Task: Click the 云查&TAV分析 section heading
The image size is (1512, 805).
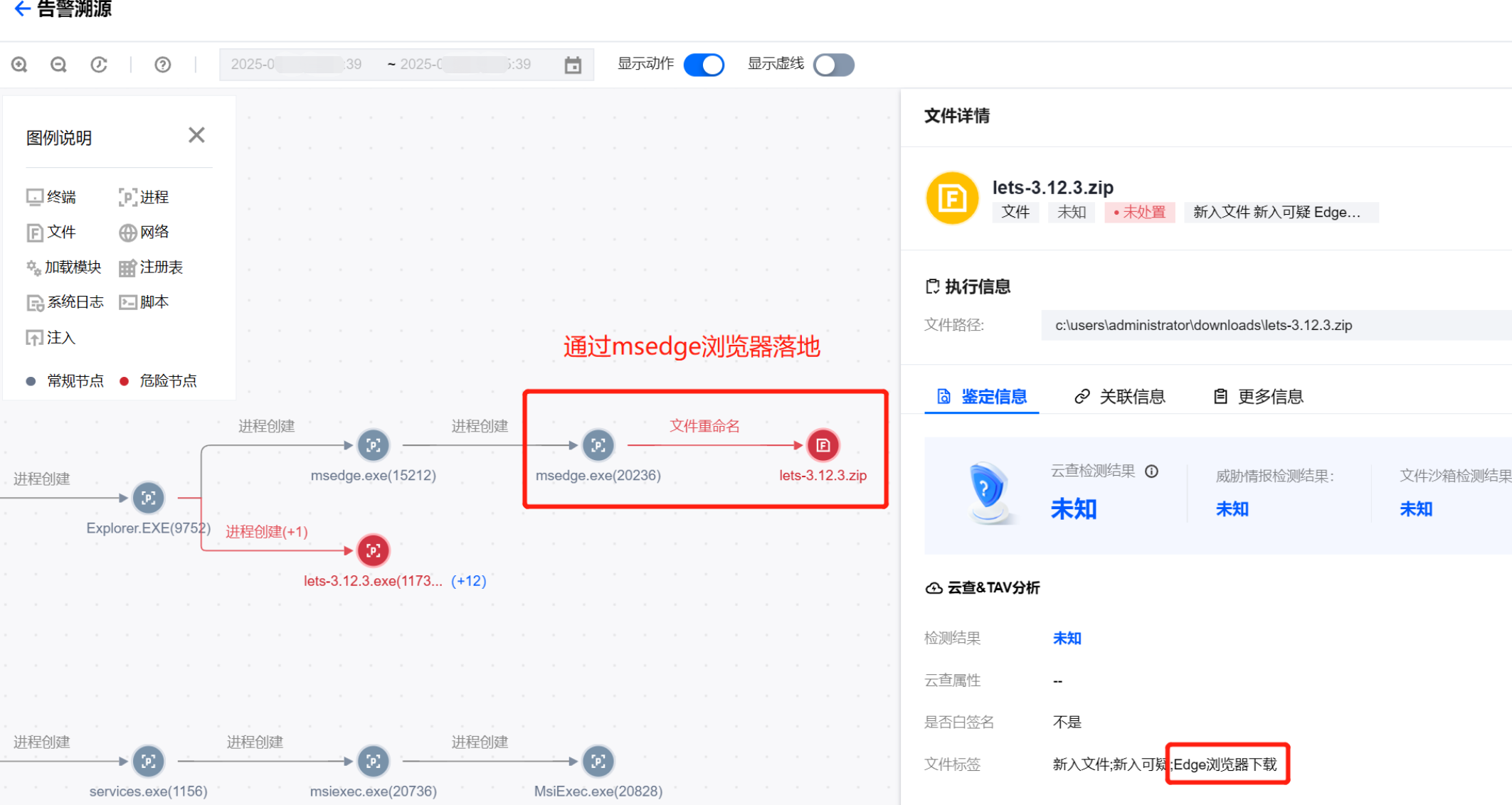Action: click(x=982, y=587)
